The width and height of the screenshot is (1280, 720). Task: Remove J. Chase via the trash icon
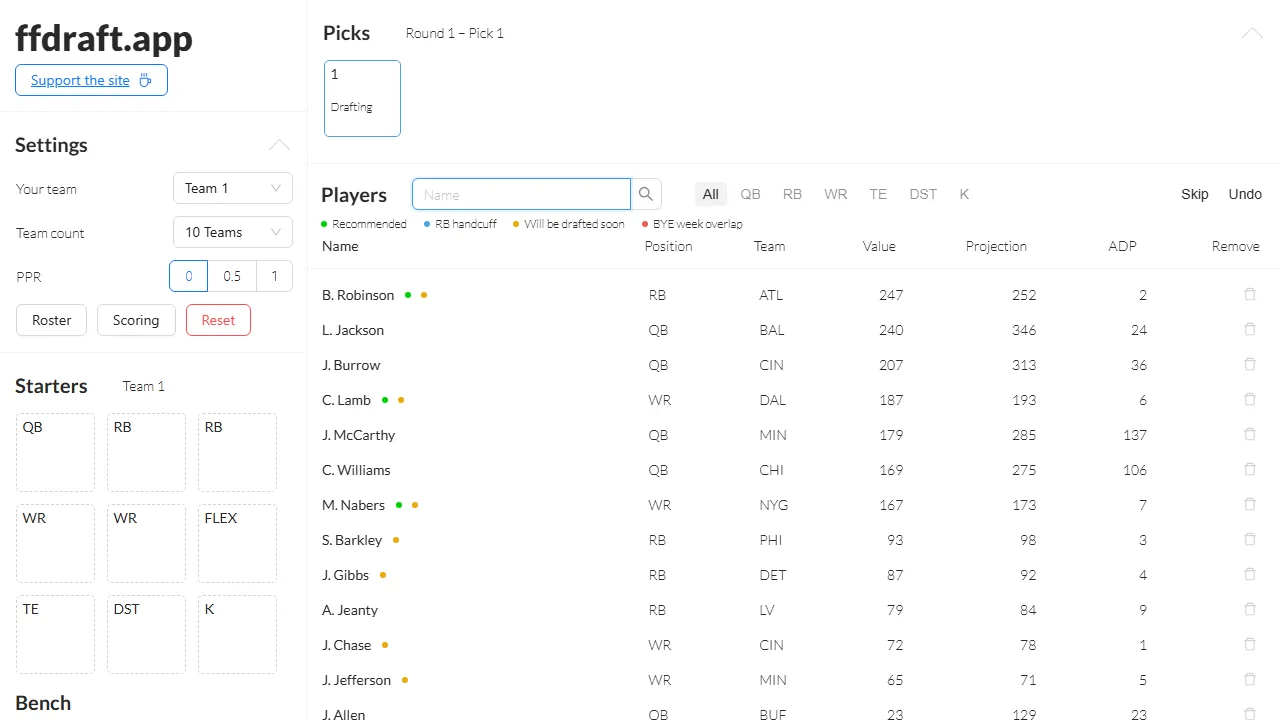(x=1249, y=644)
